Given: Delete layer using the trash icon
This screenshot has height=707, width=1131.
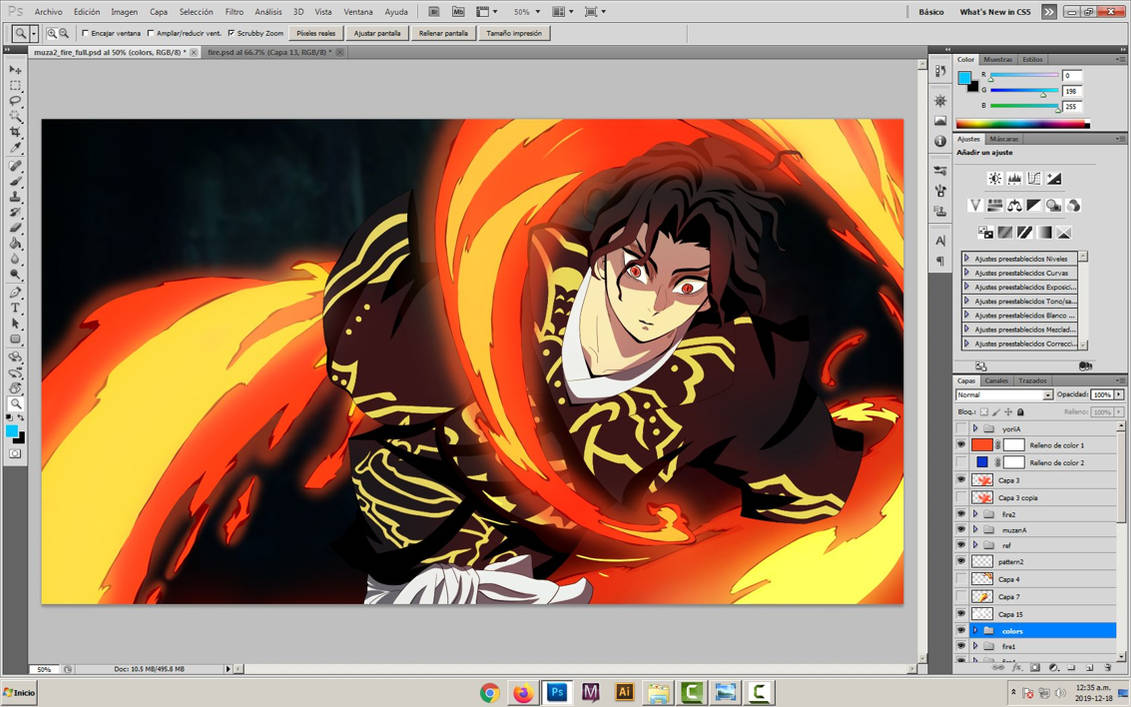Looking at the screenshot, I should point(1107,666).
